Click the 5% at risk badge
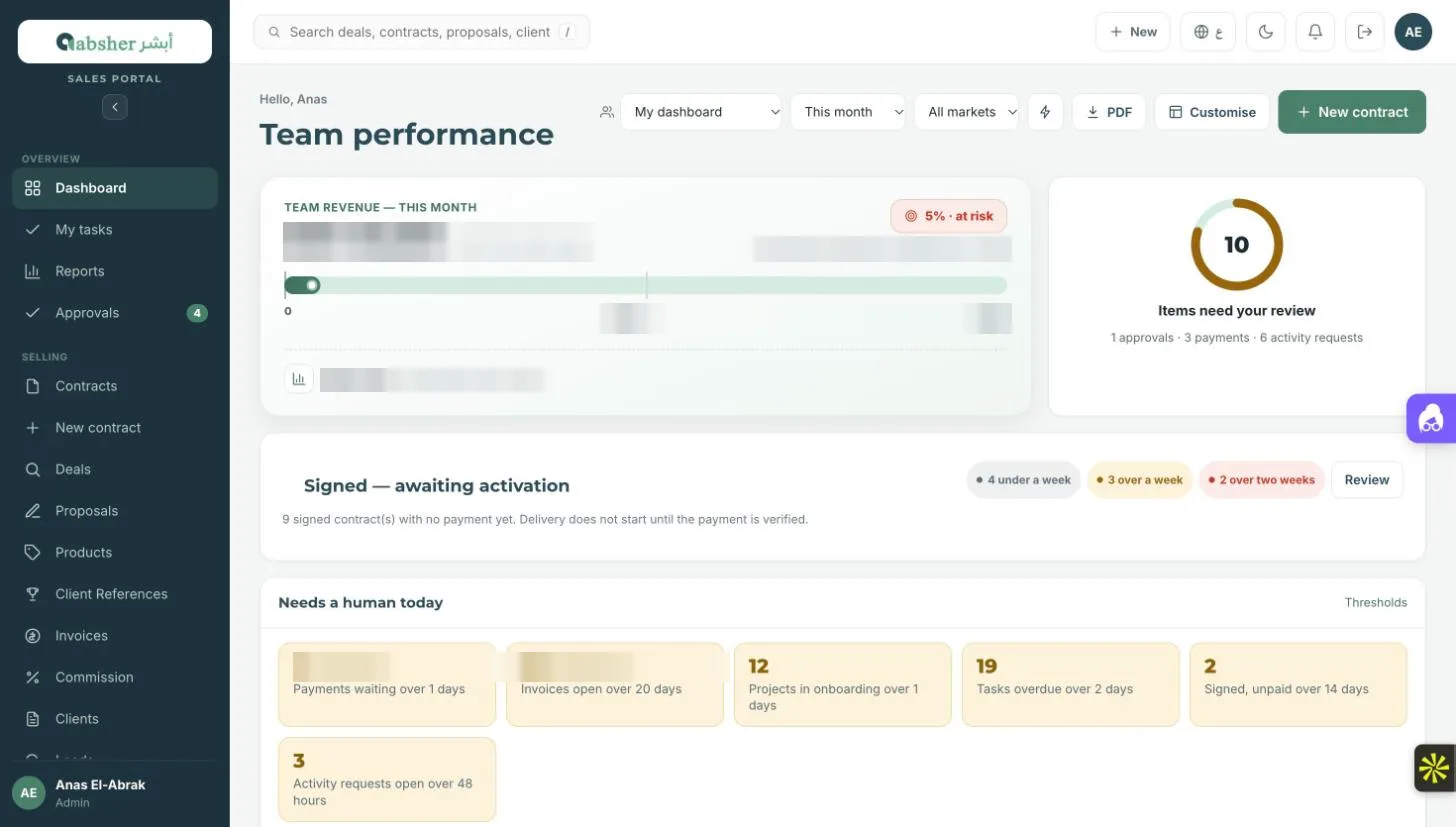This screenshot has width=1456, height=827. (x=948, y=216)
